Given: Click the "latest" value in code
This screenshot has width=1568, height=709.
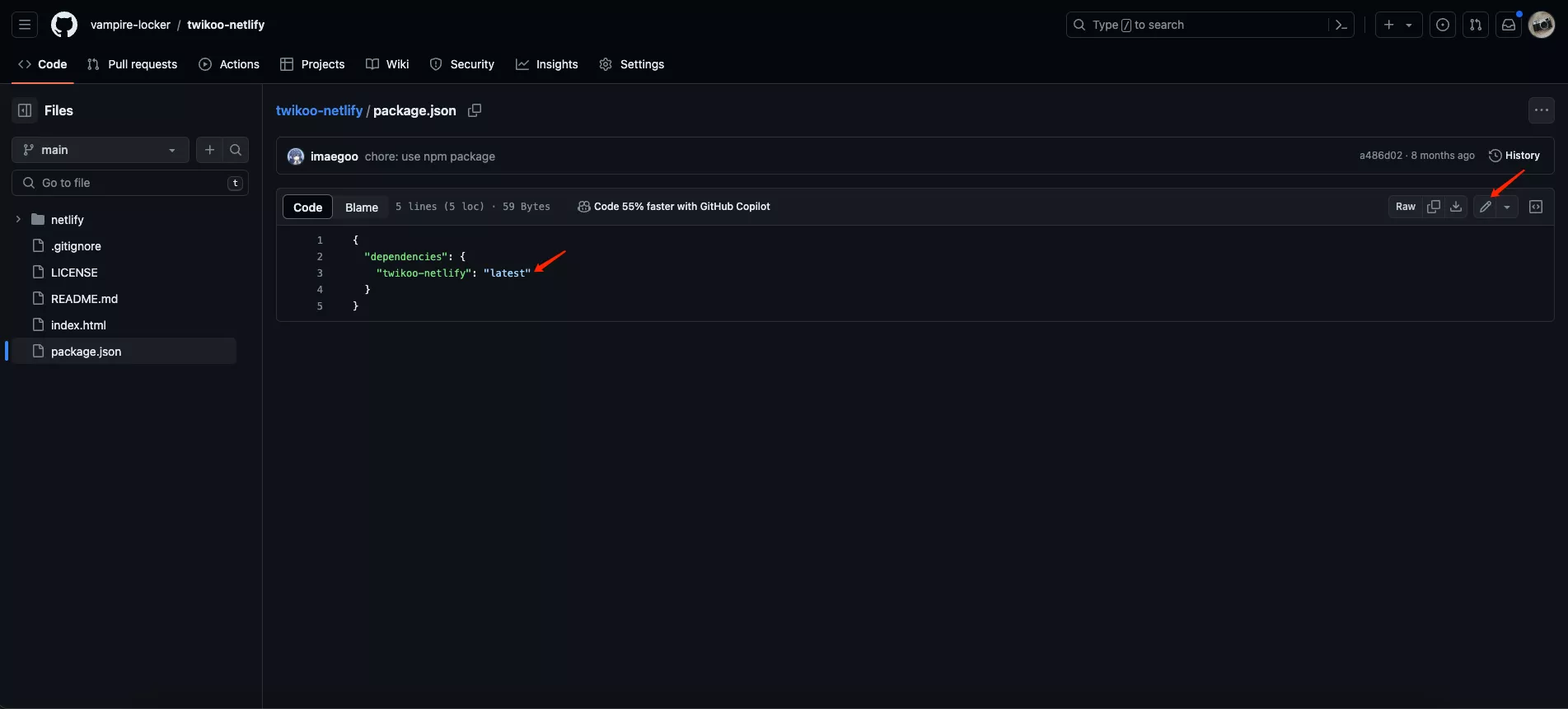Looking at the screenshot, I should [507, 273].
